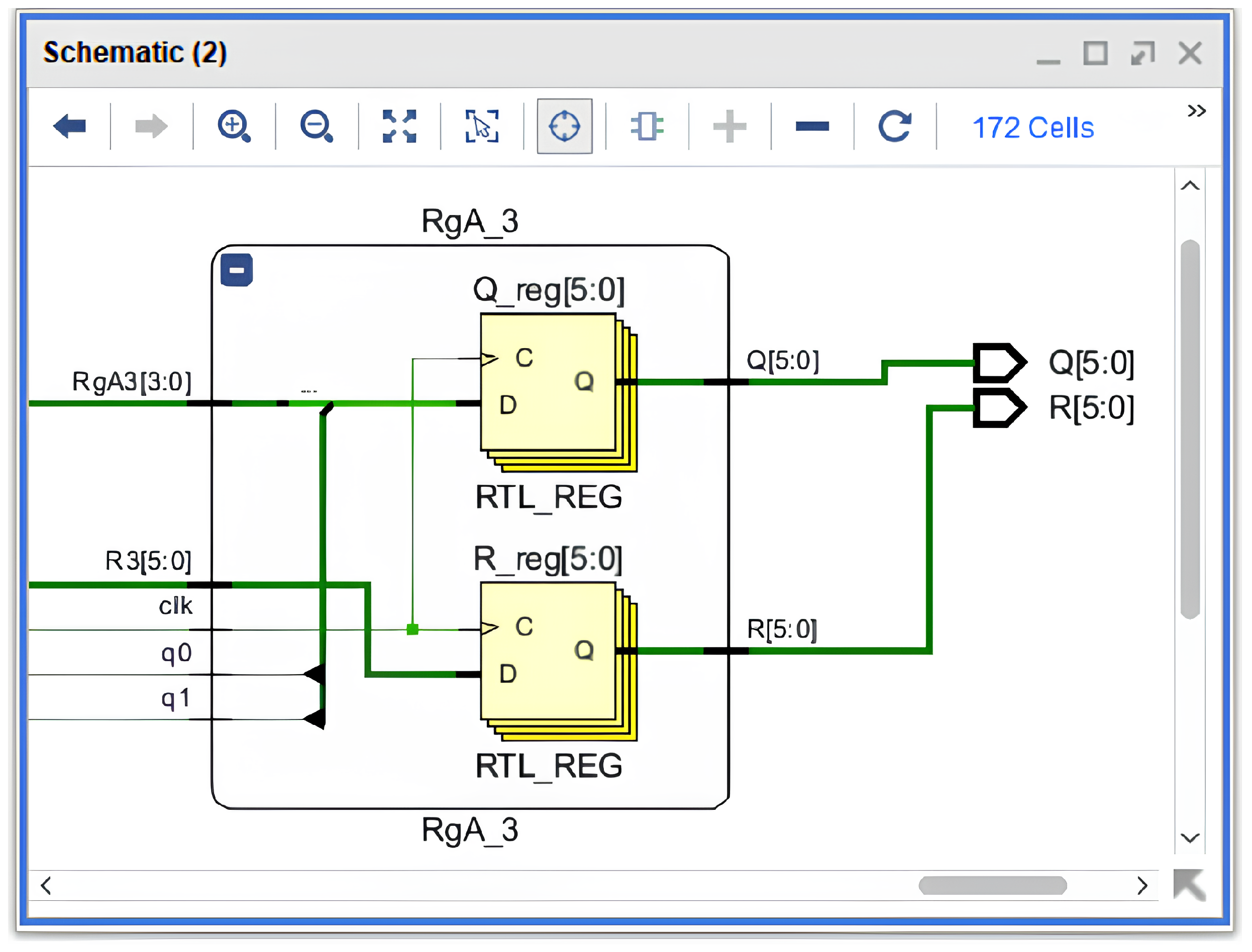Click the plus Add icon in toolbar
1252x952 pixels.
point(729,126)
